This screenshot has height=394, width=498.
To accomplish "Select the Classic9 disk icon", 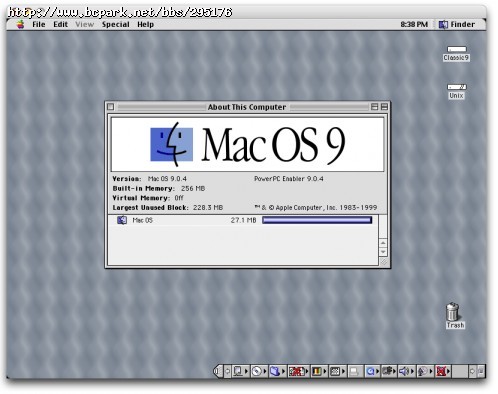I will [x=456, y=53].
